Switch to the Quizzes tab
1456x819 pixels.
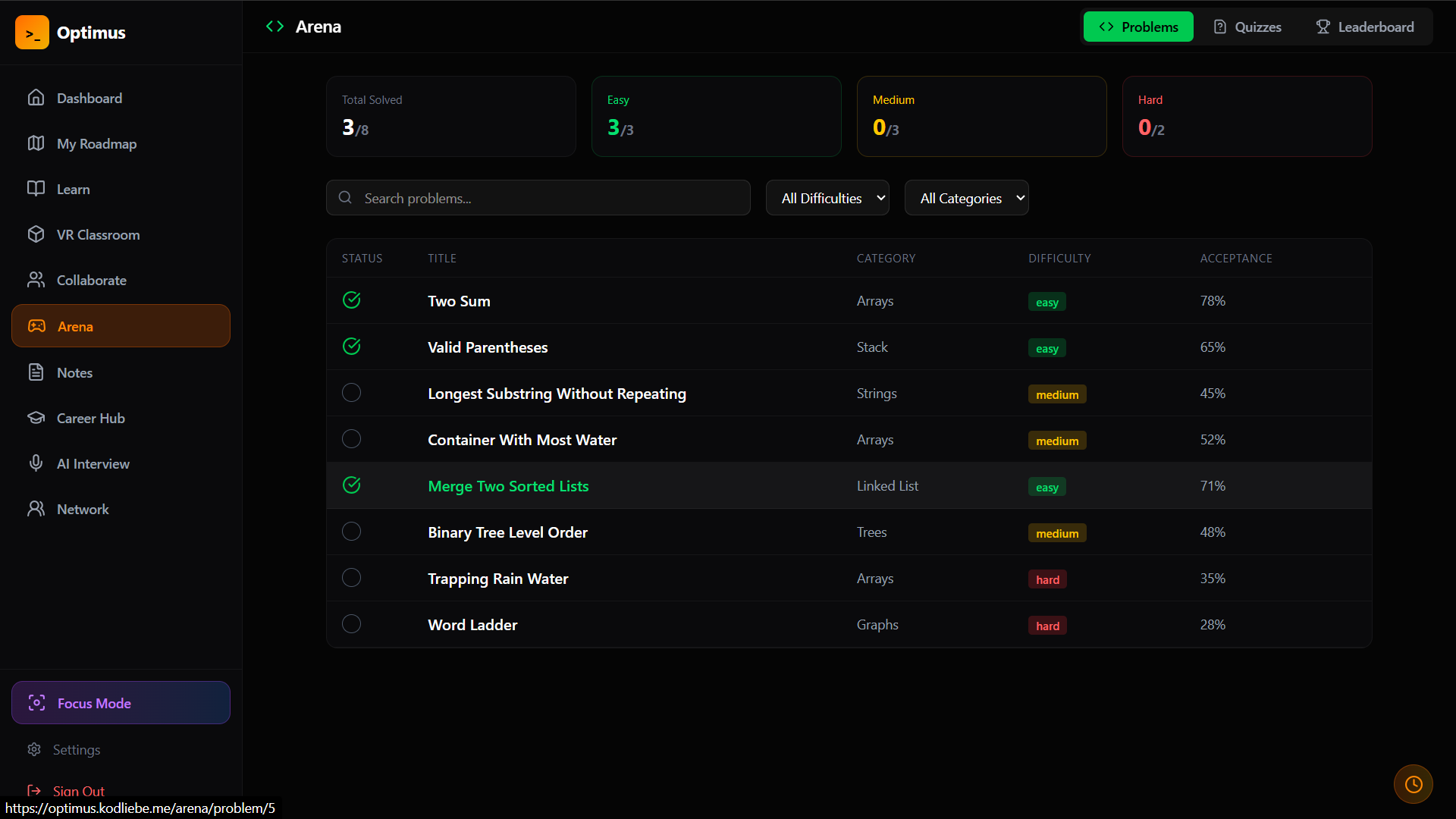1247,27
